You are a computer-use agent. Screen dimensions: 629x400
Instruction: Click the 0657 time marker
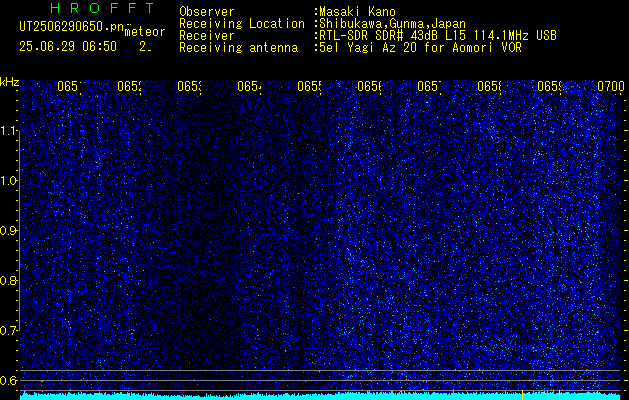(x=429, y=86)
